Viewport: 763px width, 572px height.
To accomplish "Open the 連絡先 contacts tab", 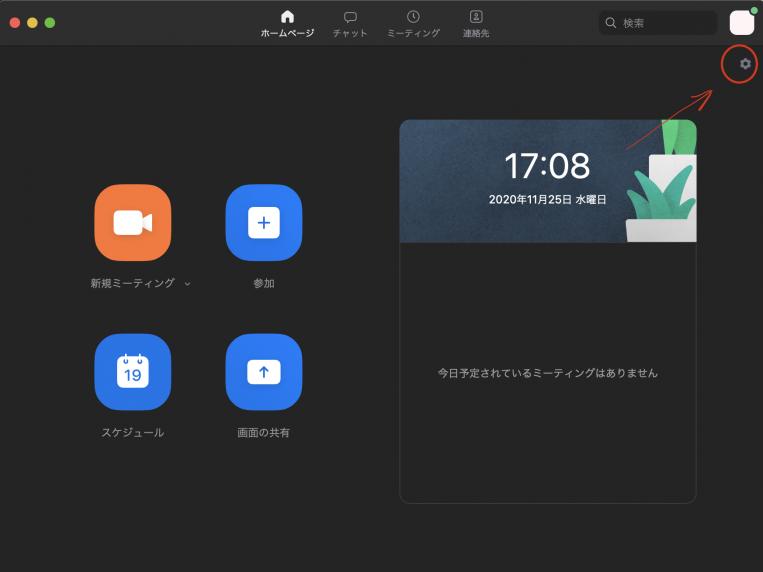I will 476,24.
